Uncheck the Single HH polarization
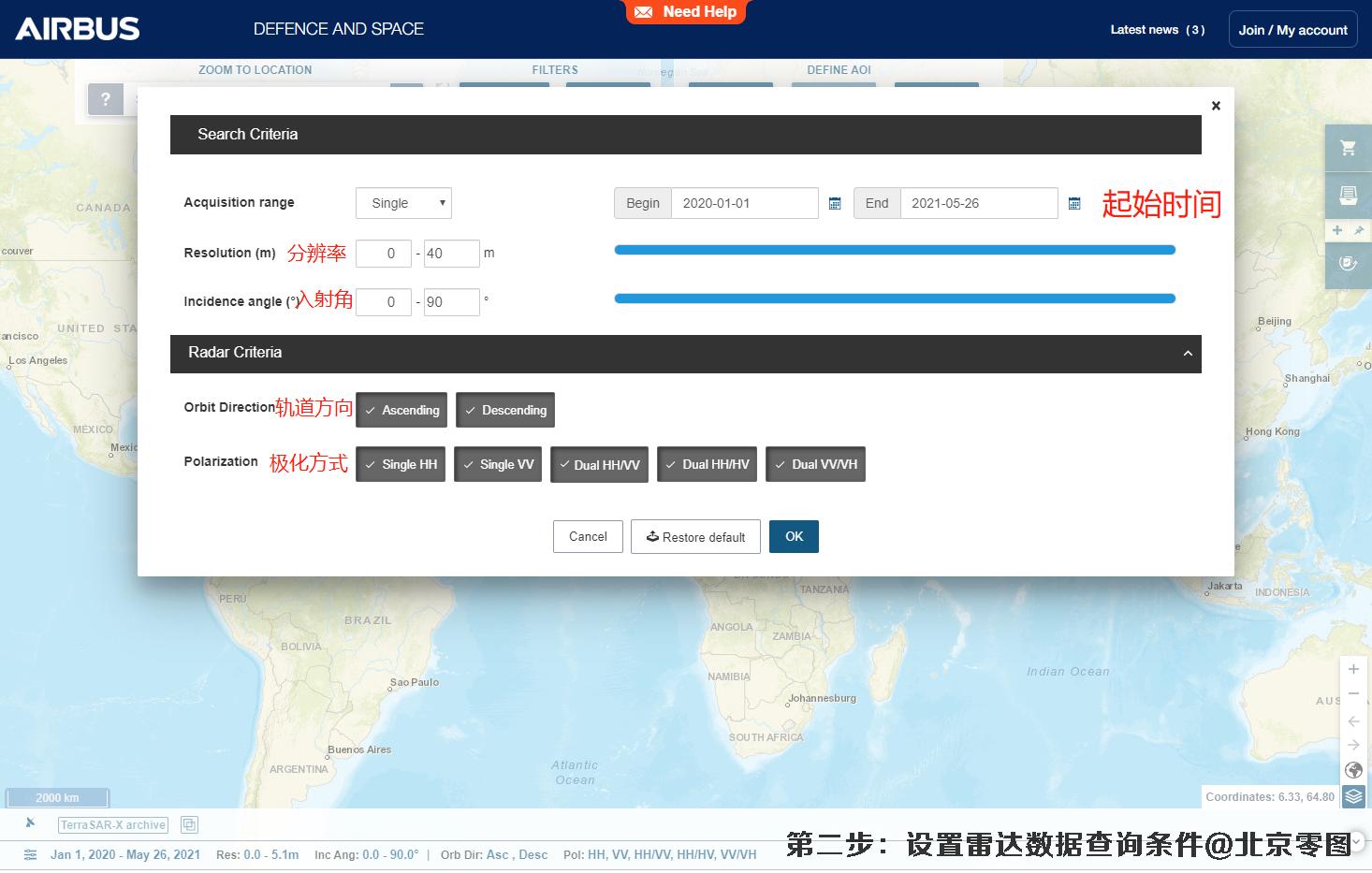The image size is (1372, 873). tap(401, 464)
